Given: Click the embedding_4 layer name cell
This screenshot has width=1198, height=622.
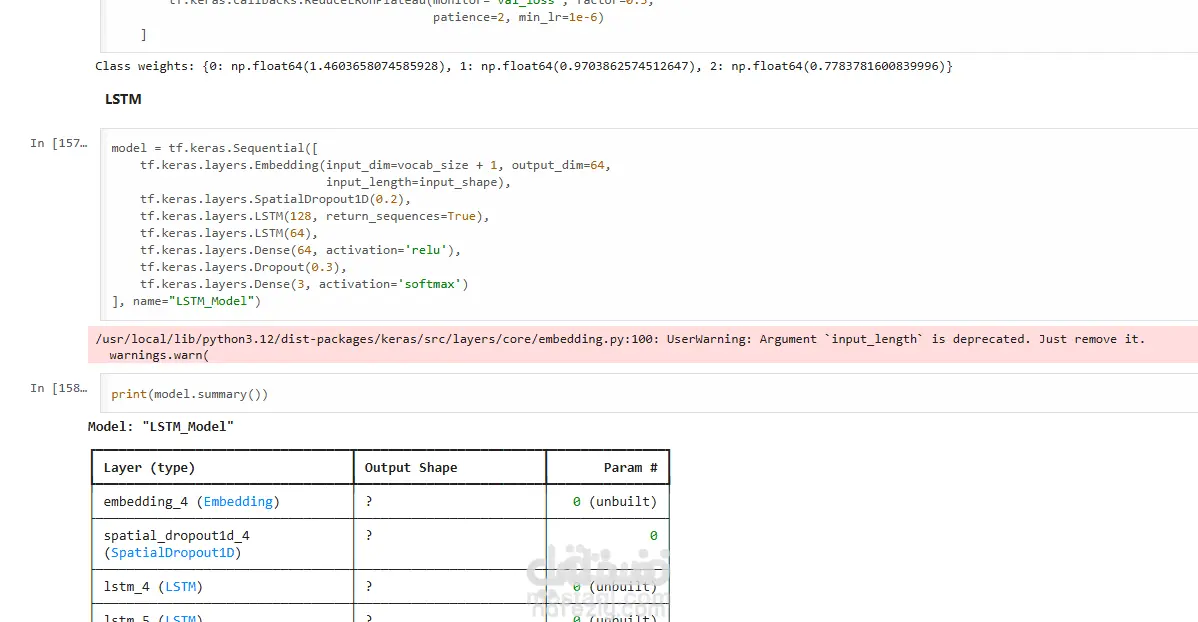Looking at the screenshot, I should [x=222, y=502].
